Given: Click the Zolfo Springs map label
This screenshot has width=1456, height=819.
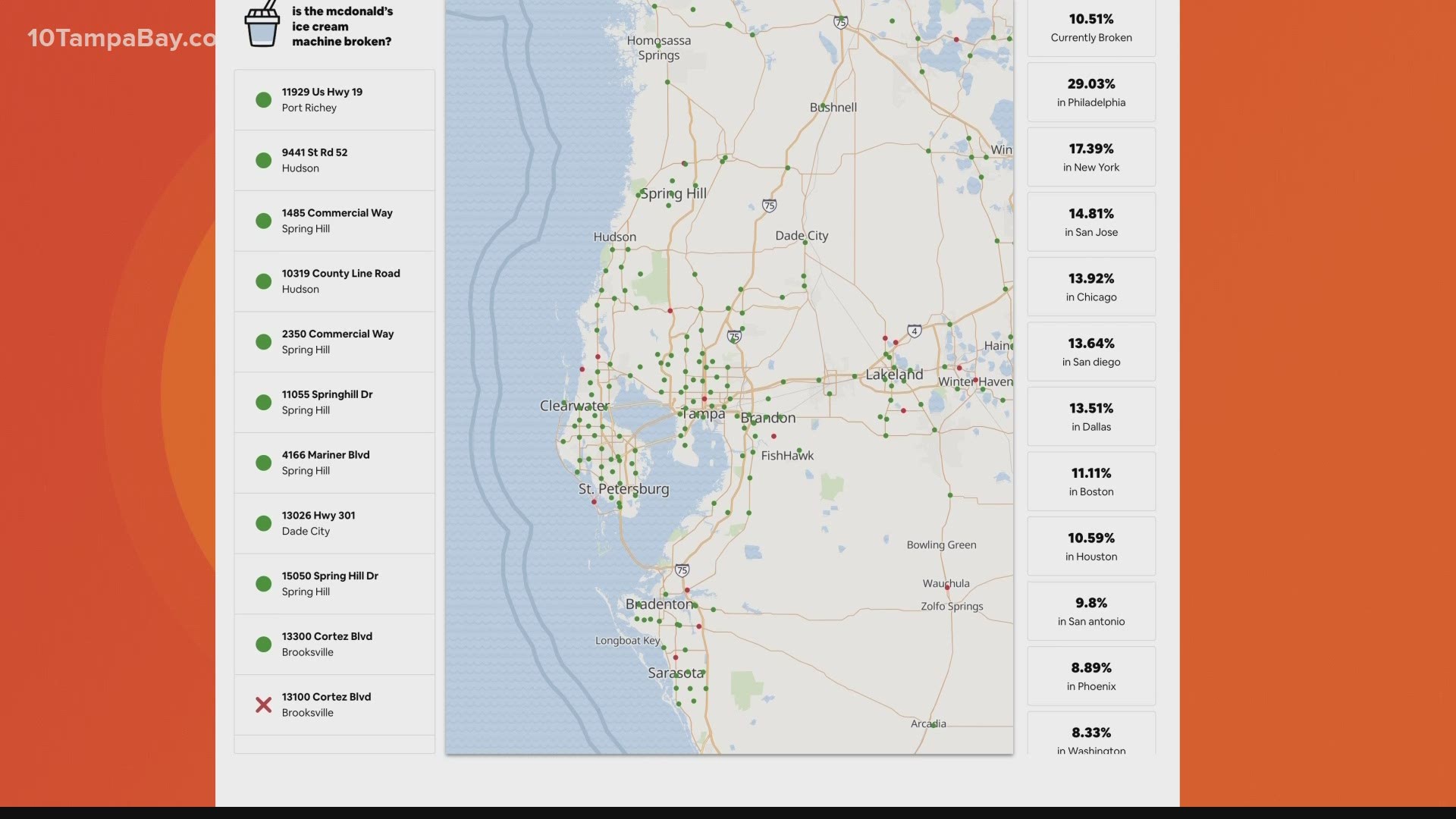Looking at the screenshot, I should click(x=952, y=607).
